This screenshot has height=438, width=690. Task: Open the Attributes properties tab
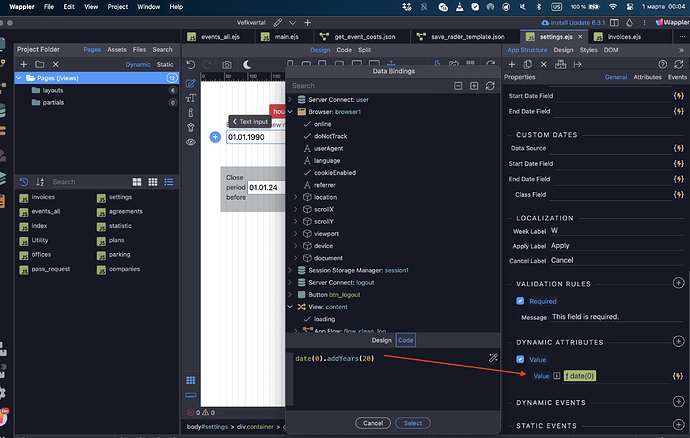(x=647, y=77)
